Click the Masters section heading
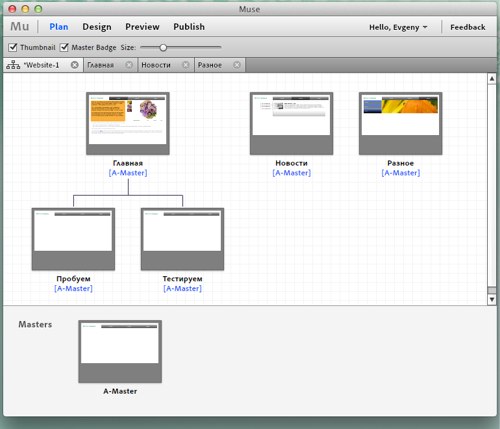This screenshot has height=429, width=500. tap(35, 324)
